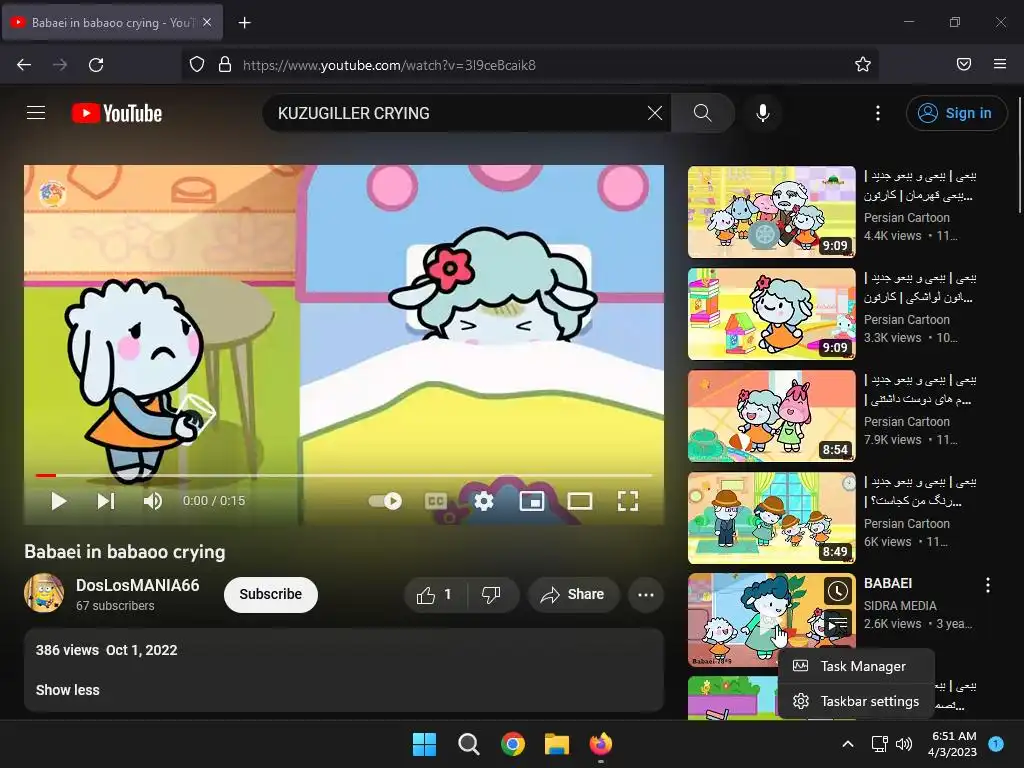Open Firefox application menu
Image resolution: width=1024 pixels, height=768 pixels.
[x=1000, y=65]
